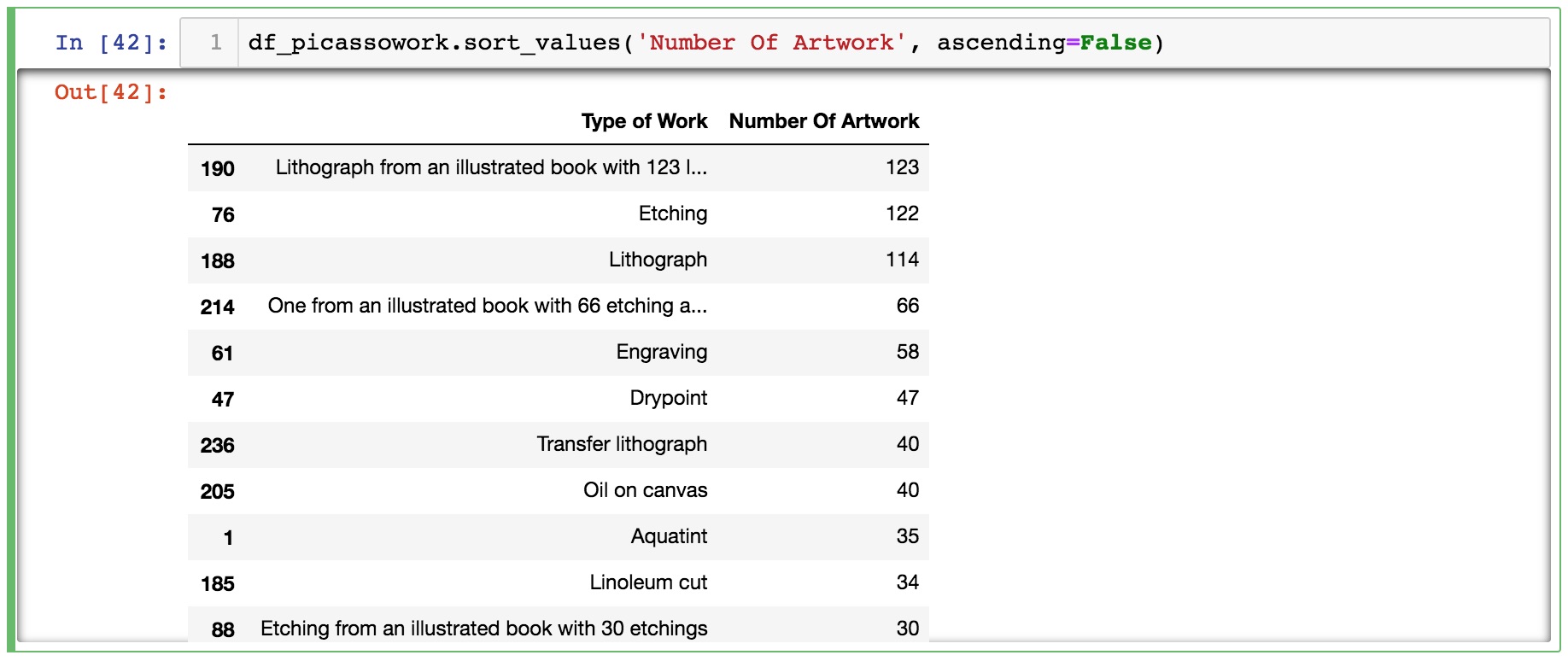Click the Number Of Artwork column header
This screenshot has width=1568, height=661.
point(823,121)
